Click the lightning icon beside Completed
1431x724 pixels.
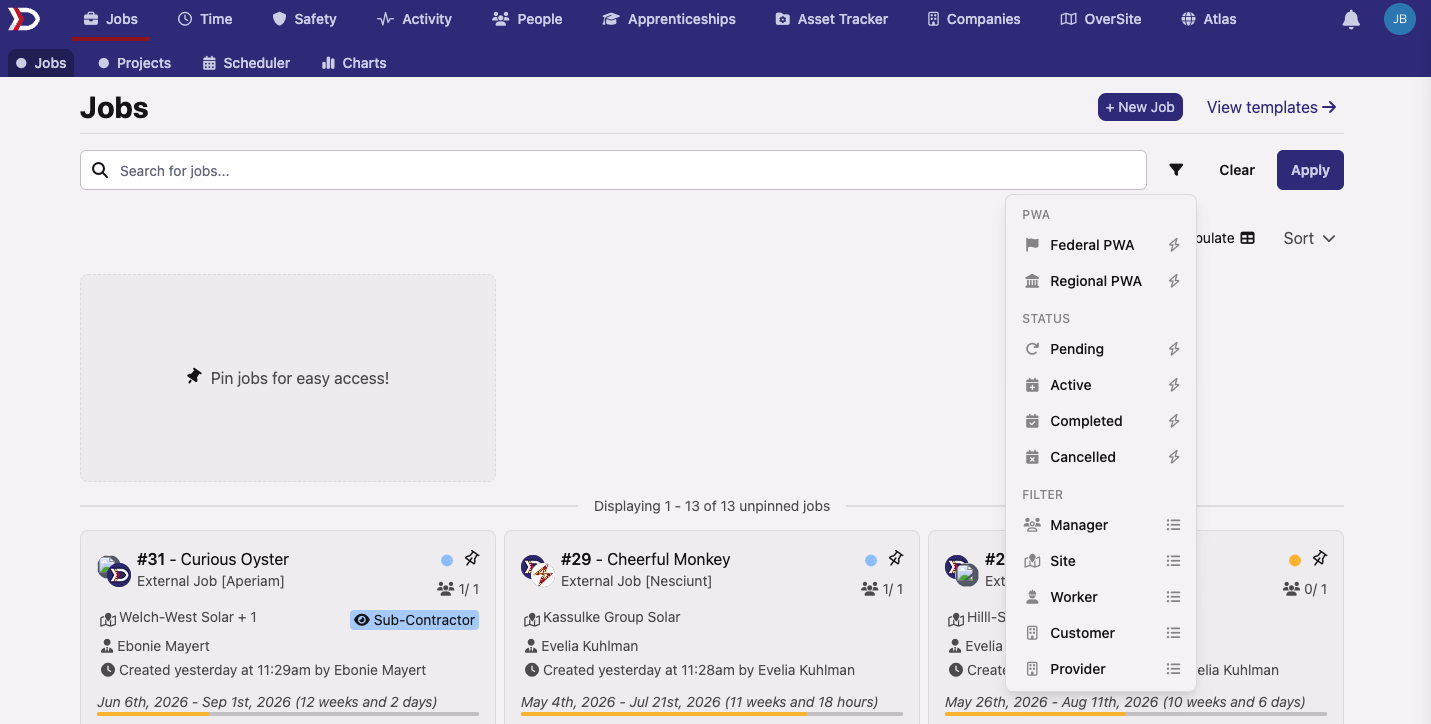1174,421
